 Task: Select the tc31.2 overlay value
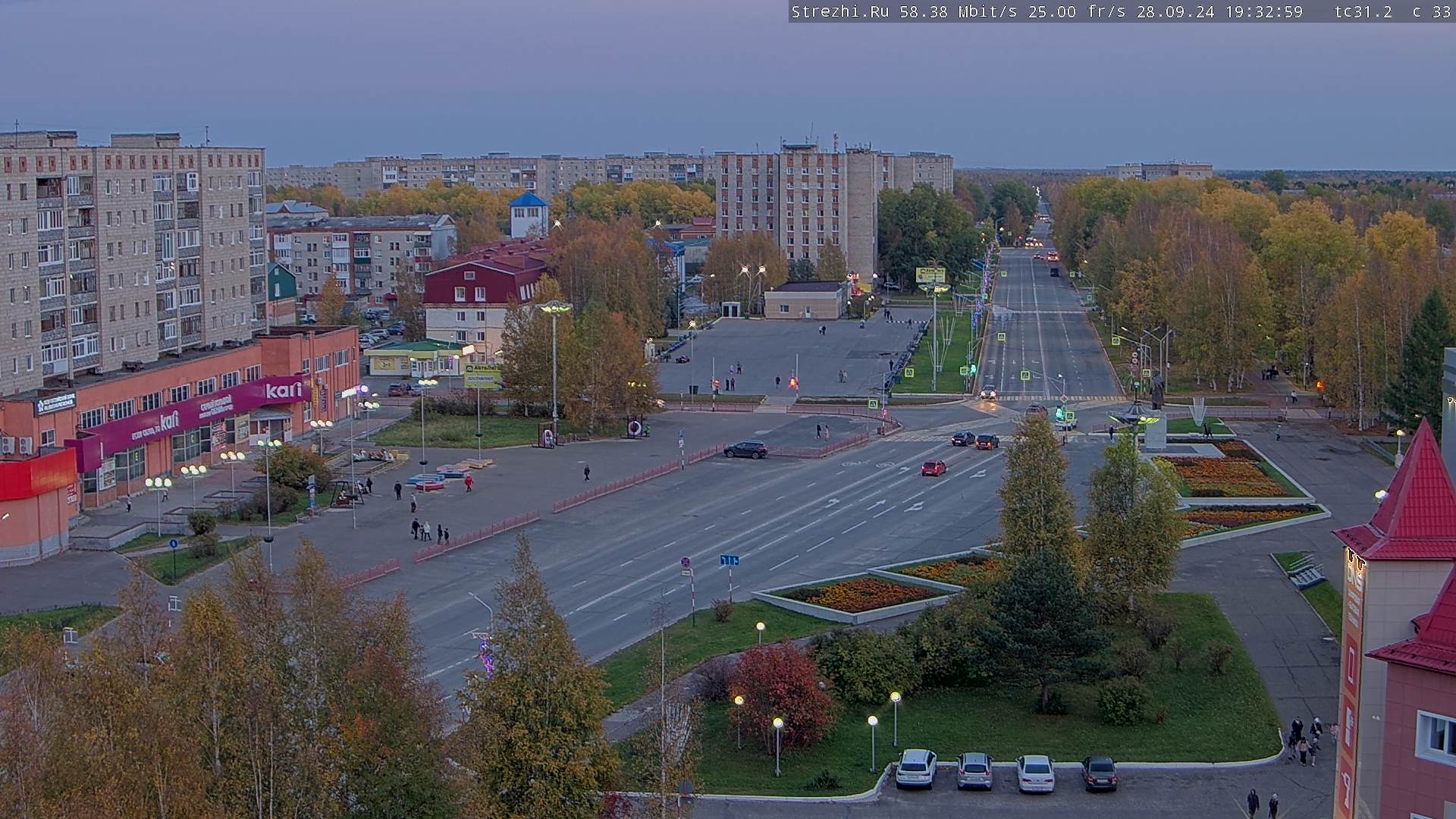click(x=1363, y=11)
